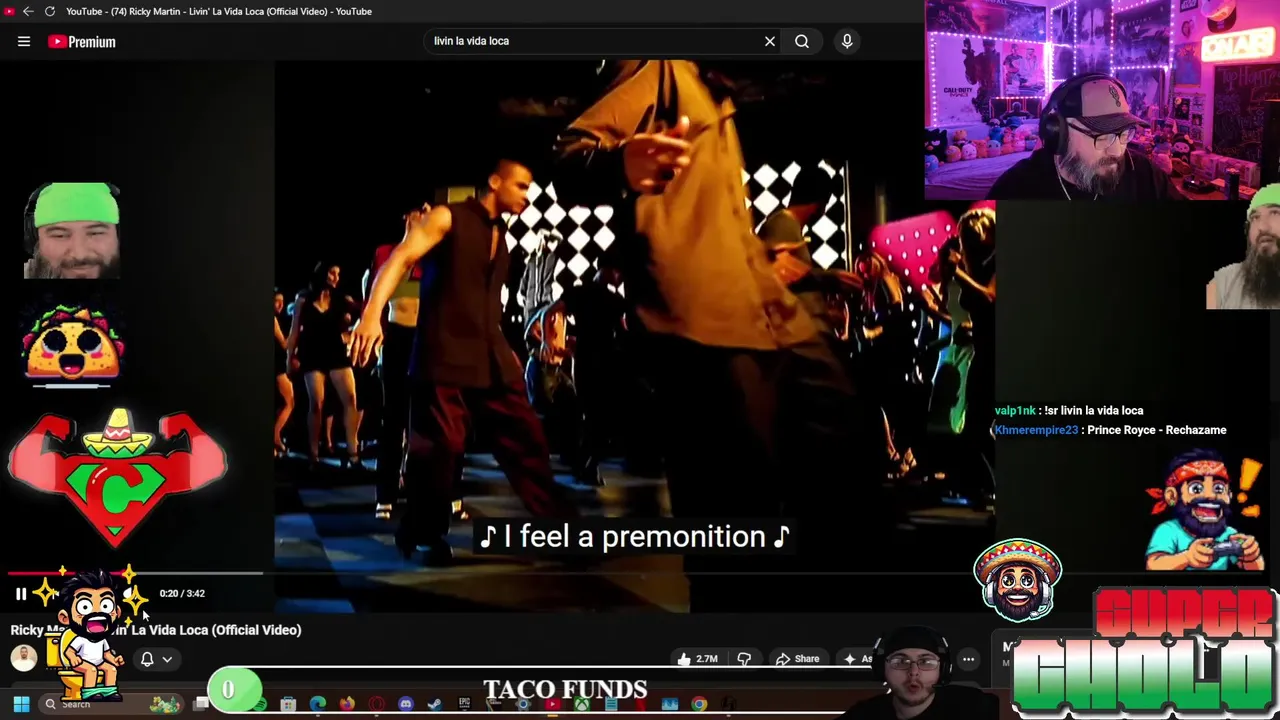Toggle the notification bell for the channel

click(147, 659)
